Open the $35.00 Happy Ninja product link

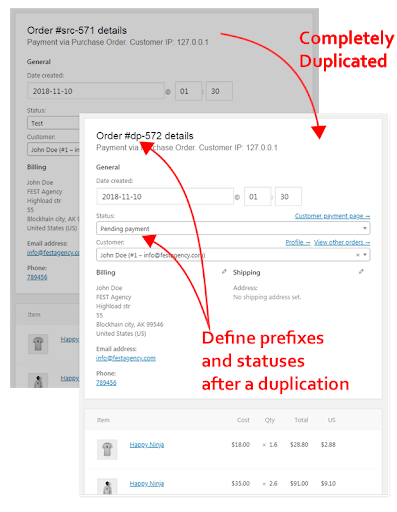pos(147,483)
